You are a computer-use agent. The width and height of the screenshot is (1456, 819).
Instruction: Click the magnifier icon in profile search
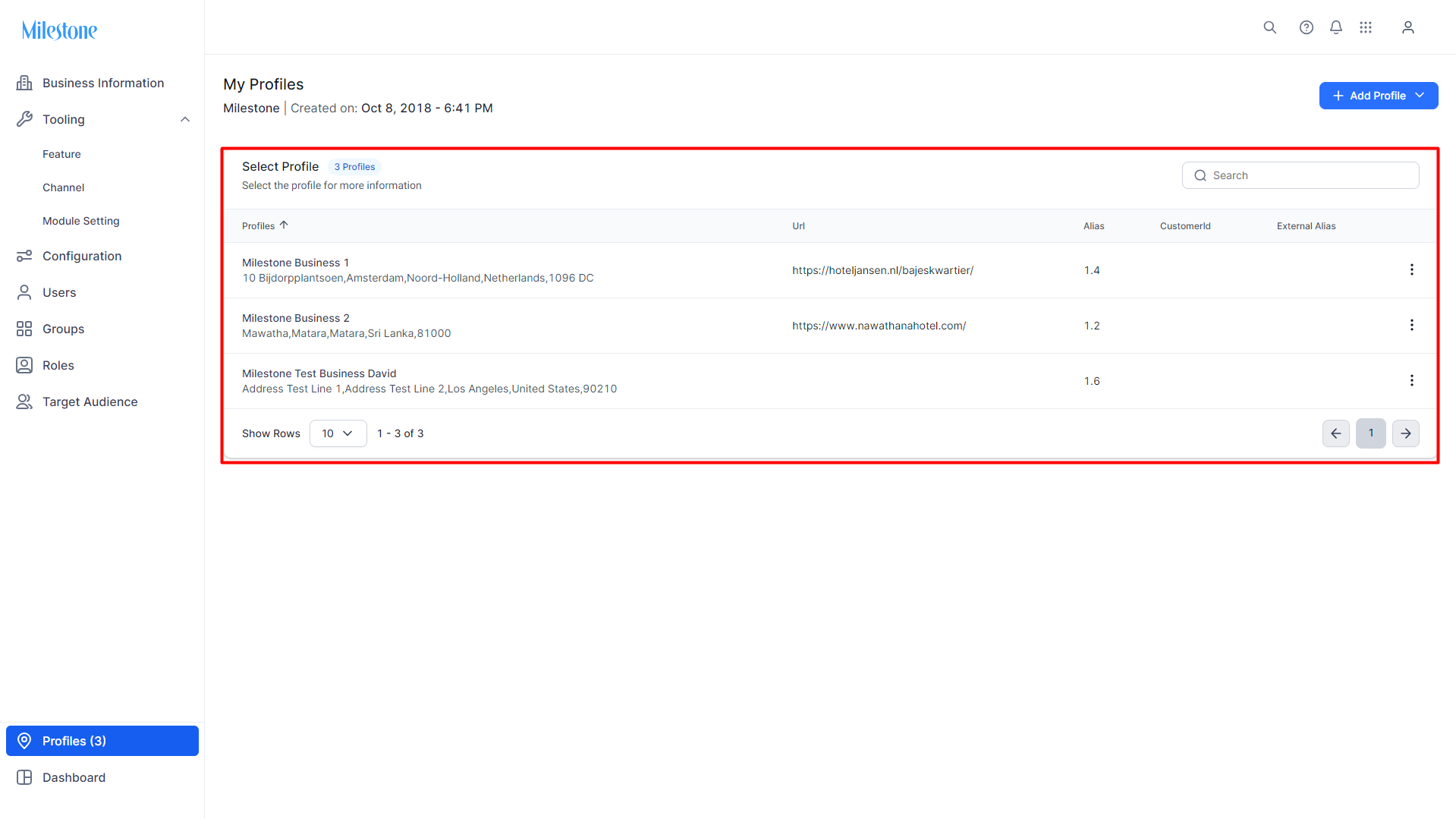1200,175
